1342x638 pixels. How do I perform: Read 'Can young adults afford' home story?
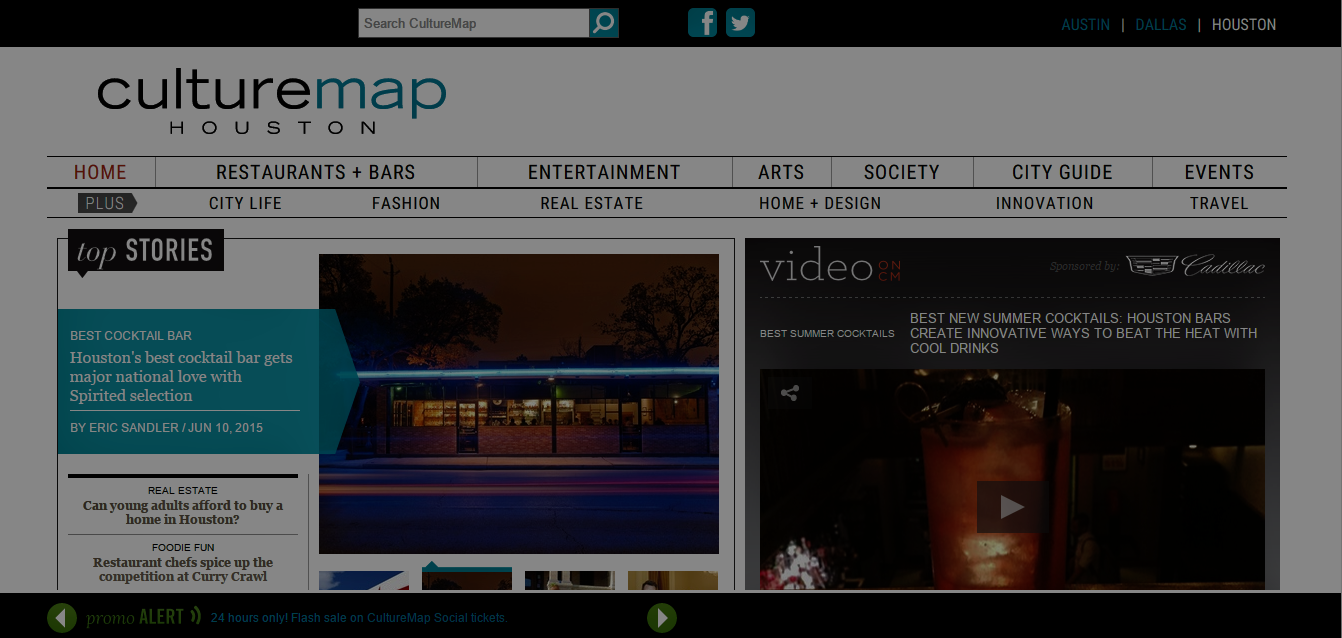click(183, 513)
